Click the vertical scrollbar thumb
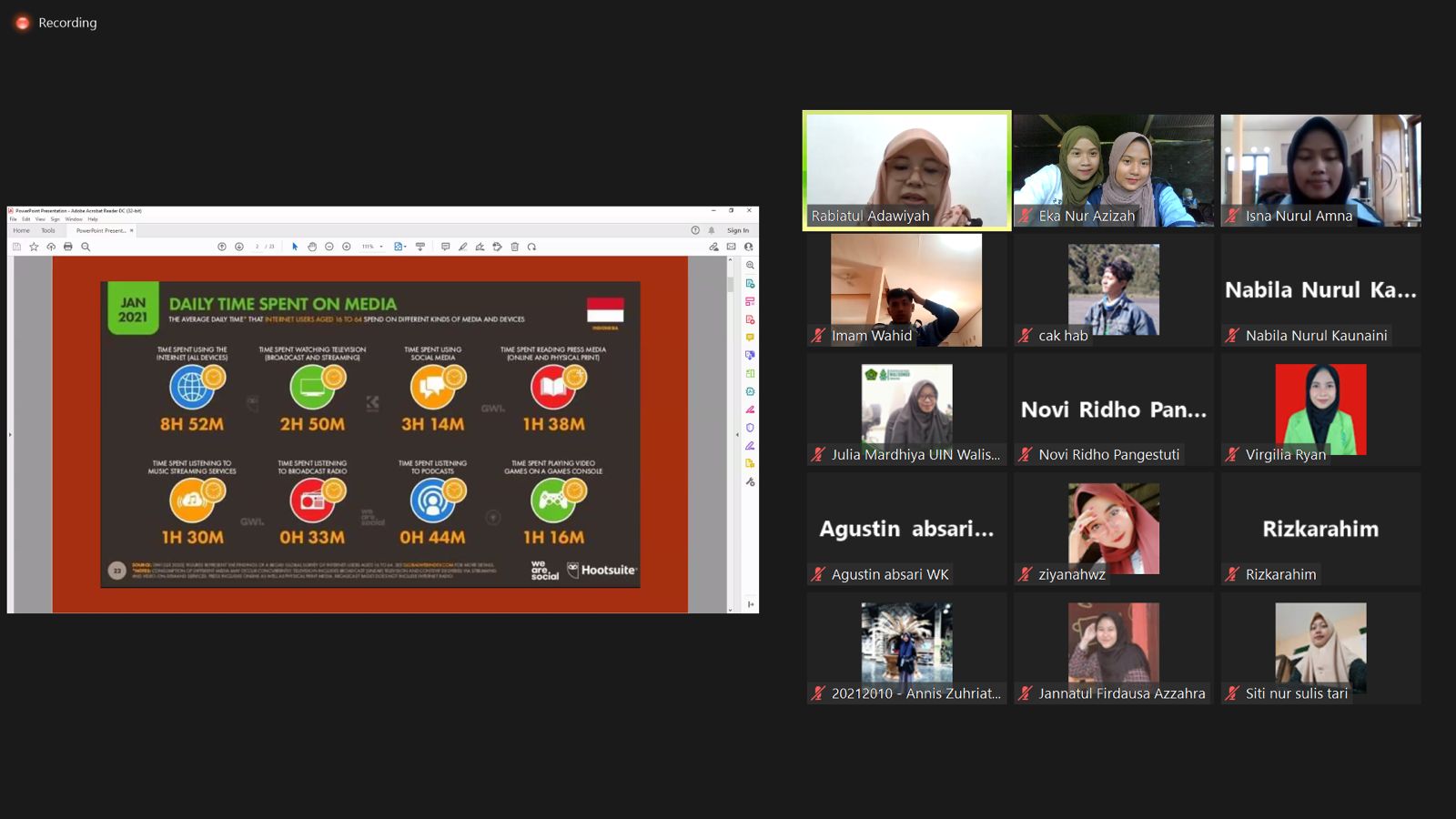 coord(730,284)
